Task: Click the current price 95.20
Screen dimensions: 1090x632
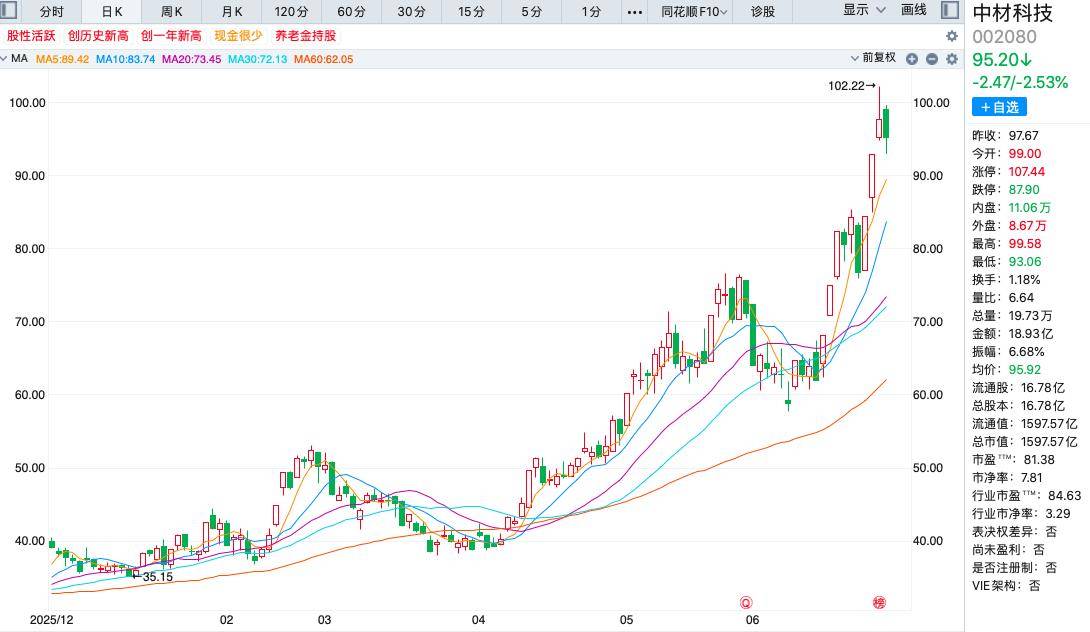Action: (1002, 60)
